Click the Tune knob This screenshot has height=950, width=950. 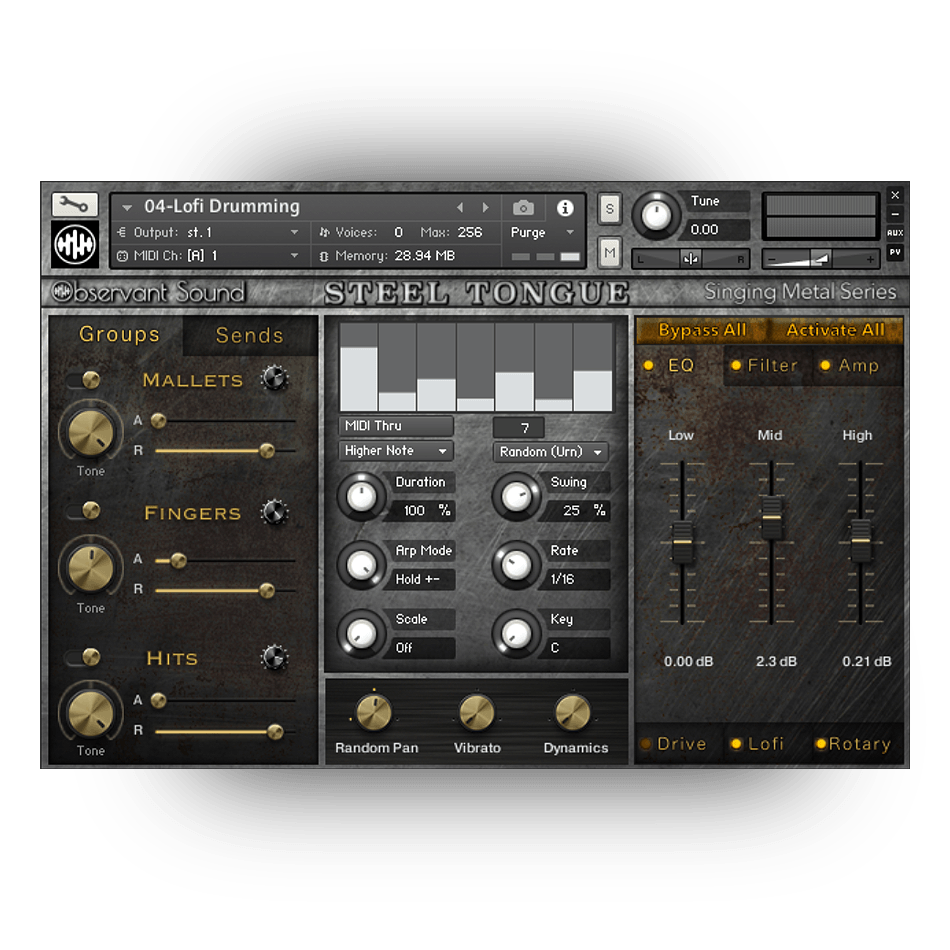click(x=656, y=216)
